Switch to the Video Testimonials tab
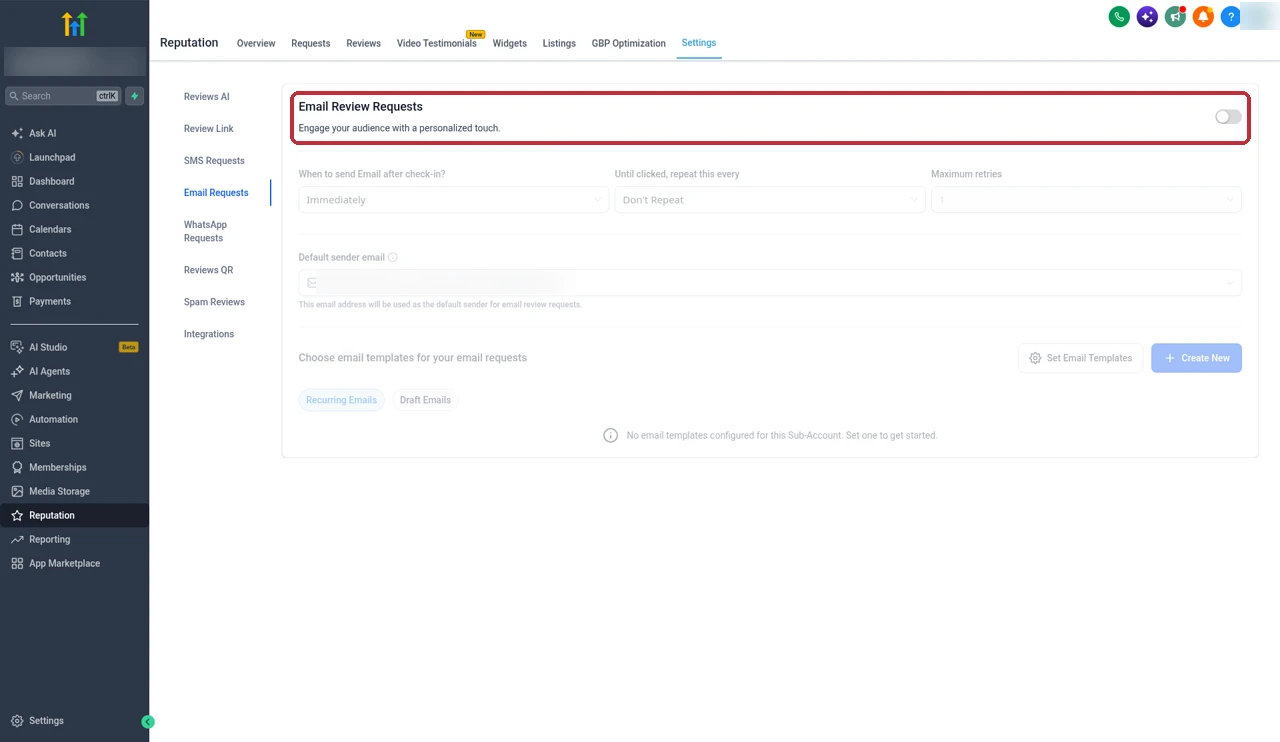Viewport: 1280px width, 742px height. coord(436,43)
